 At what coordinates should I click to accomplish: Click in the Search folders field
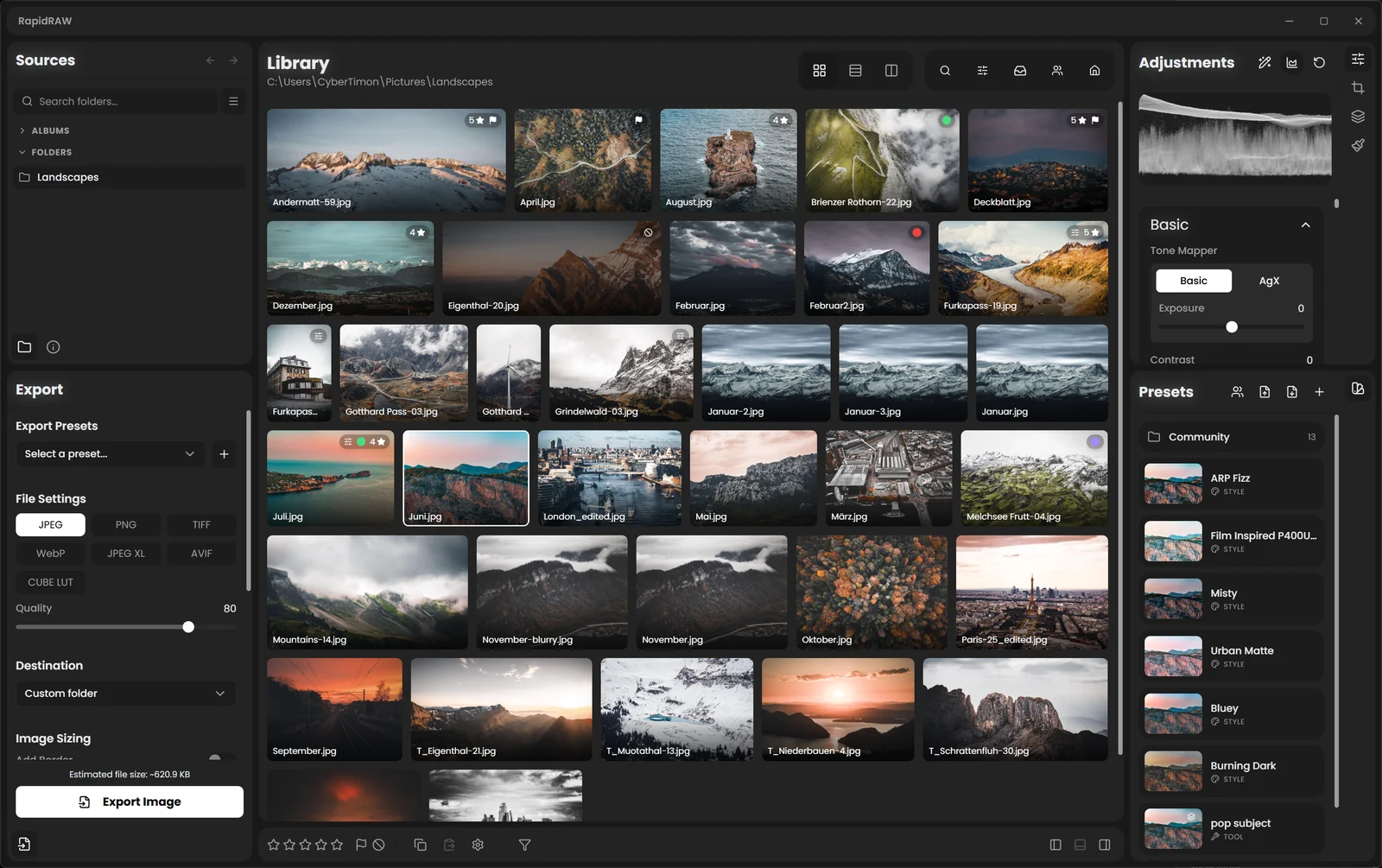pyautogui.click(x=116, y=101)
